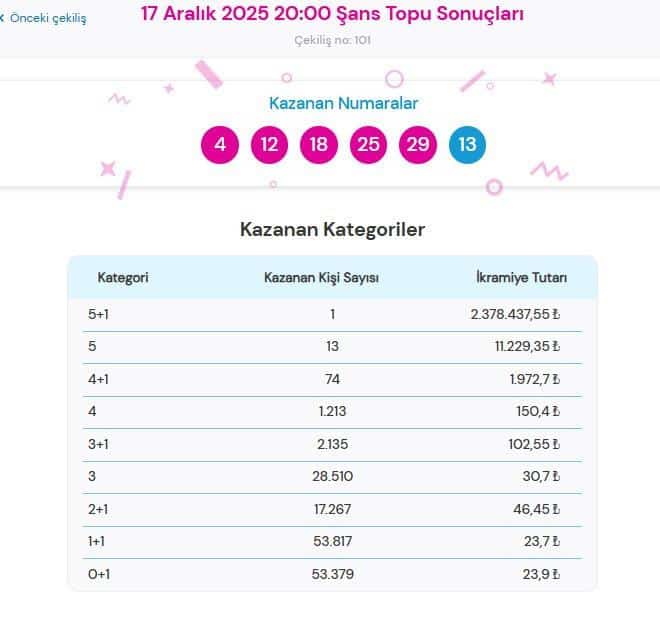
Task: Click the back chevron beside Önceki çekiliş
Action: coord(3,18)
